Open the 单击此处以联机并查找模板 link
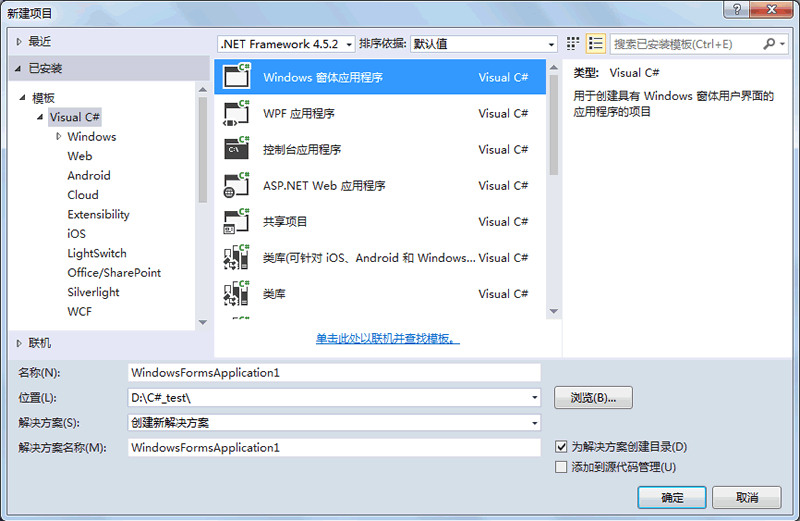This screenshot has width=800, height=521. tap(387, 339)
